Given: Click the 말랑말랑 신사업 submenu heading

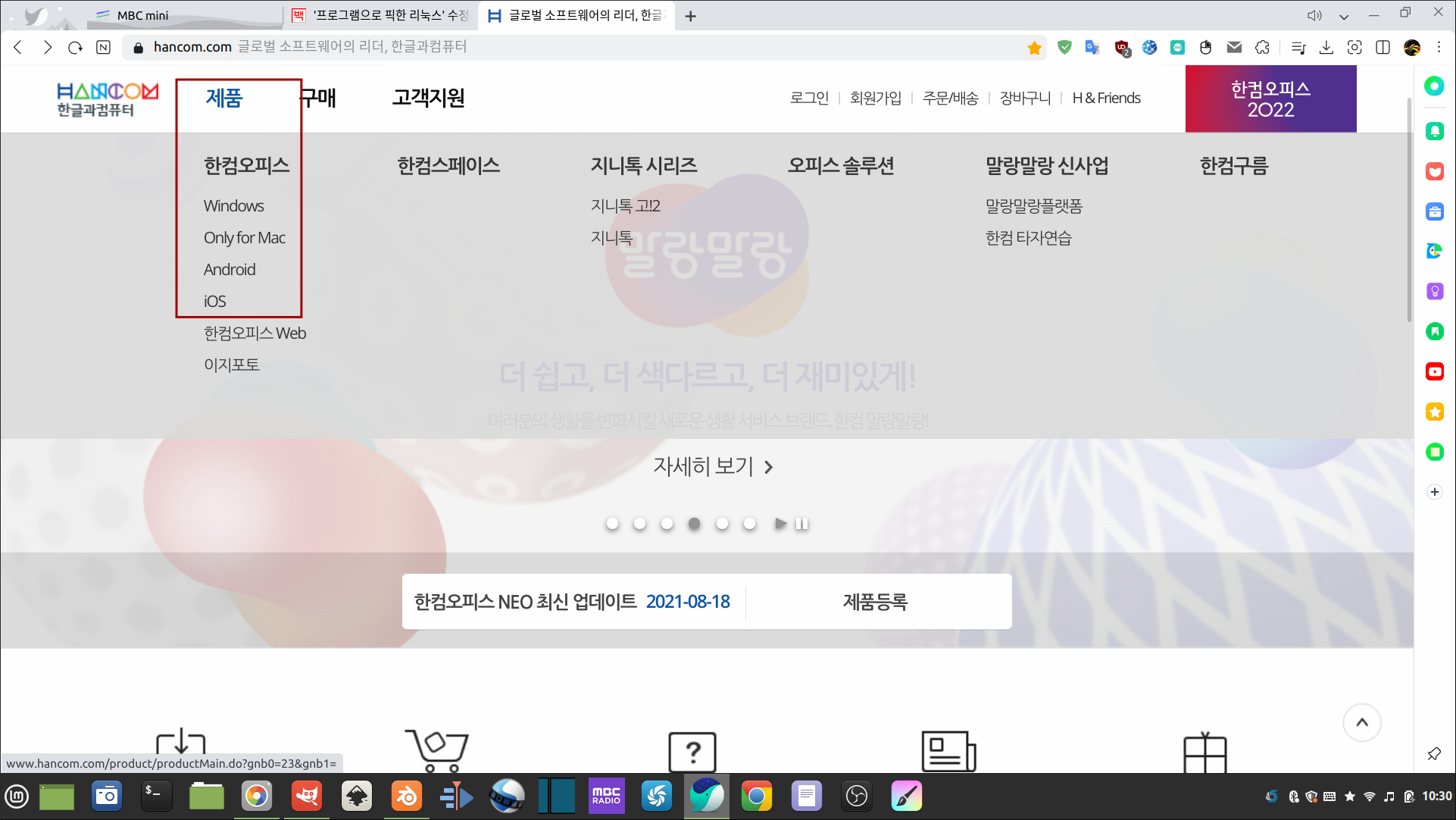Looking at the screenshot, I should click(1047, 165).
